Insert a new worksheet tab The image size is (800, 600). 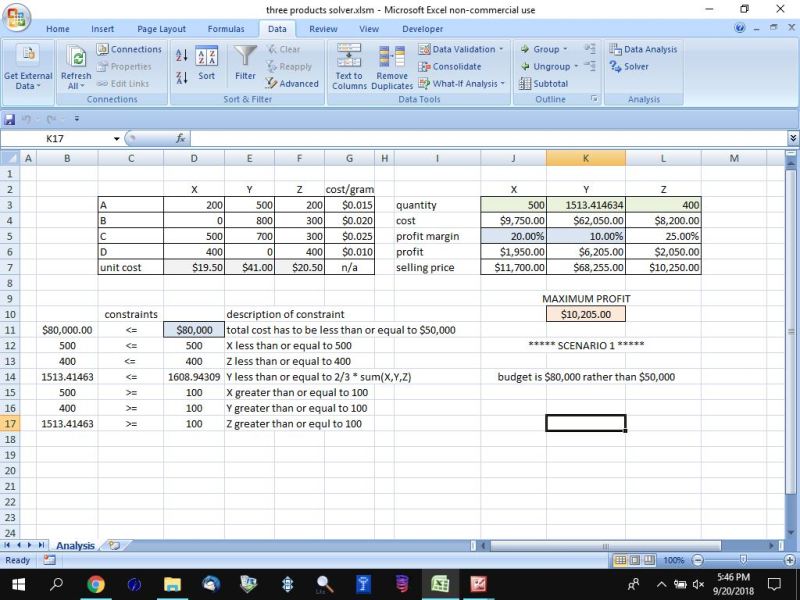[114, 545]
